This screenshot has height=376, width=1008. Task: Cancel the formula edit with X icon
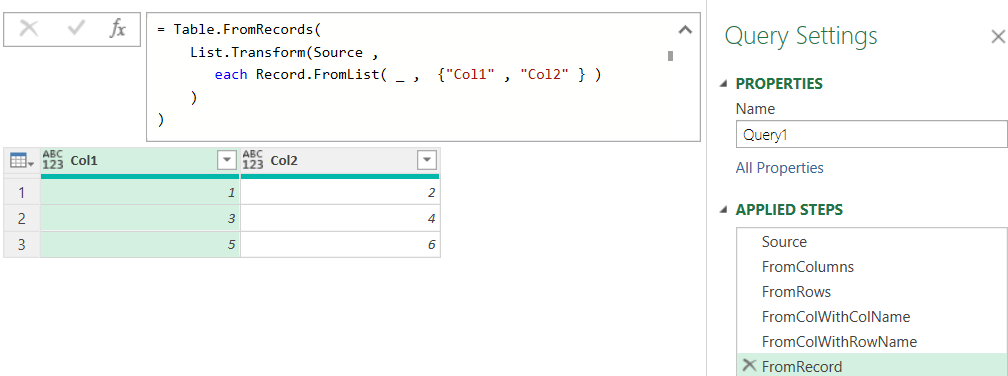30,29
